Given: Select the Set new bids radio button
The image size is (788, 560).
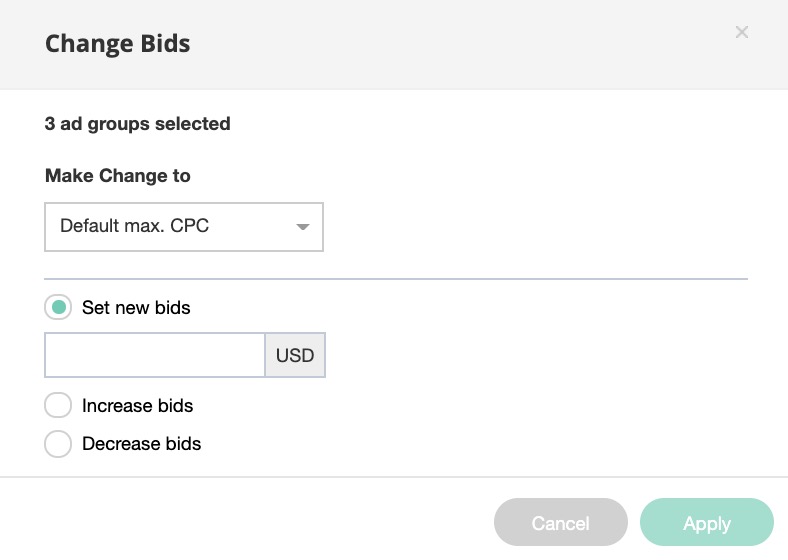Looking at the screenshot, I should pyautogui.click(x=58, y=308).
